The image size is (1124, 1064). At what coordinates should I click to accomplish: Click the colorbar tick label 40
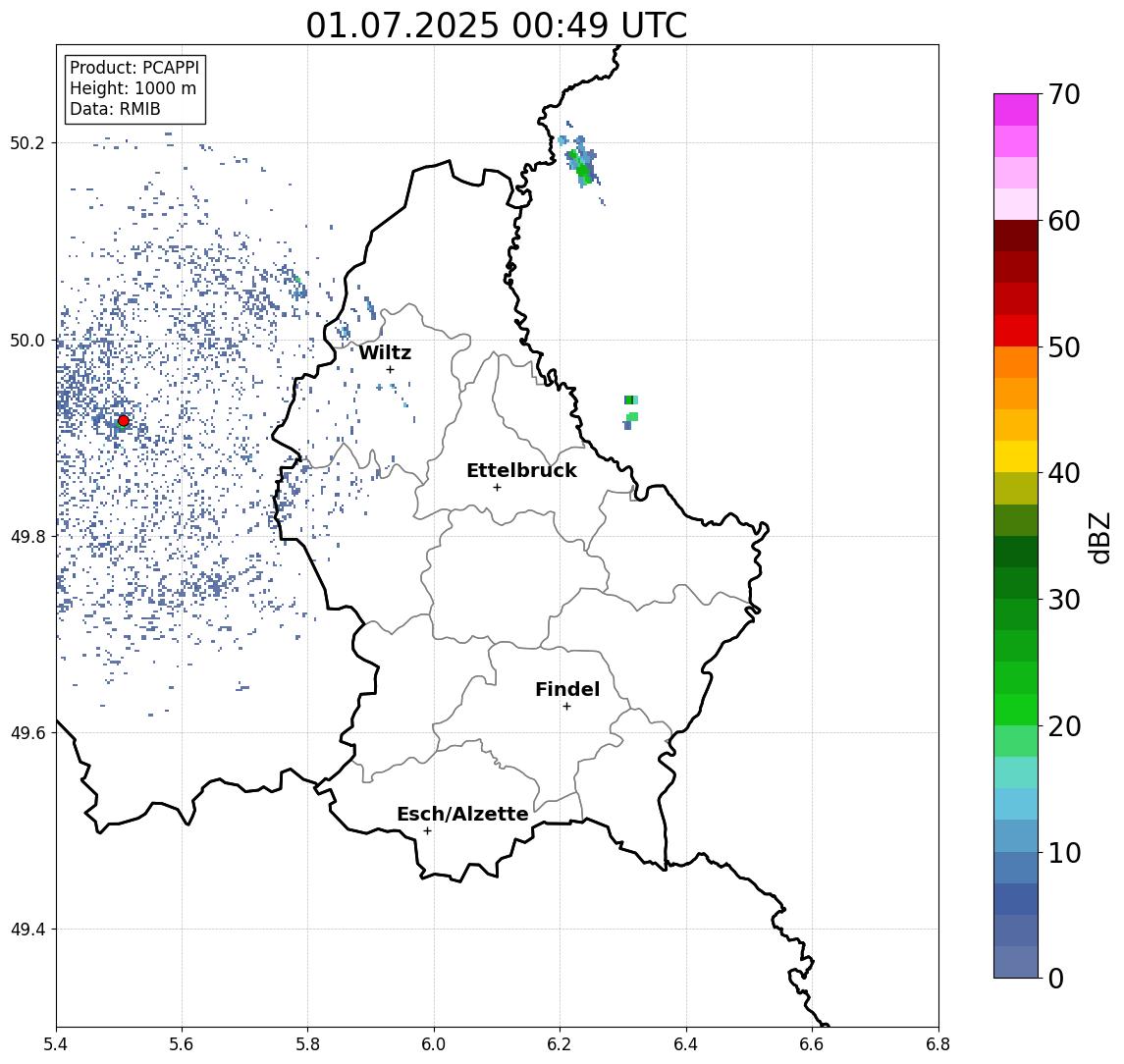(1064, 473)
